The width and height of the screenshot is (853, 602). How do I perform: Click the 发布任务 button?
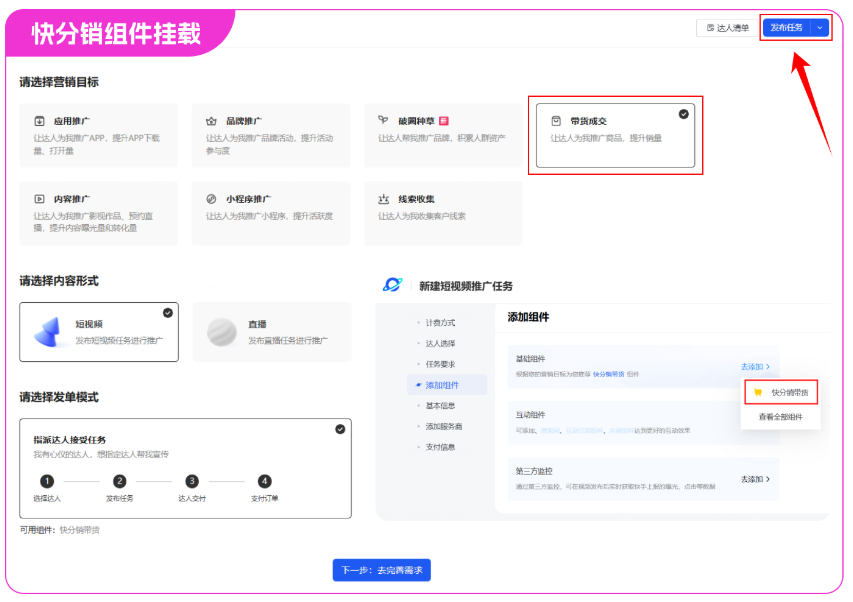click(787, 27)
